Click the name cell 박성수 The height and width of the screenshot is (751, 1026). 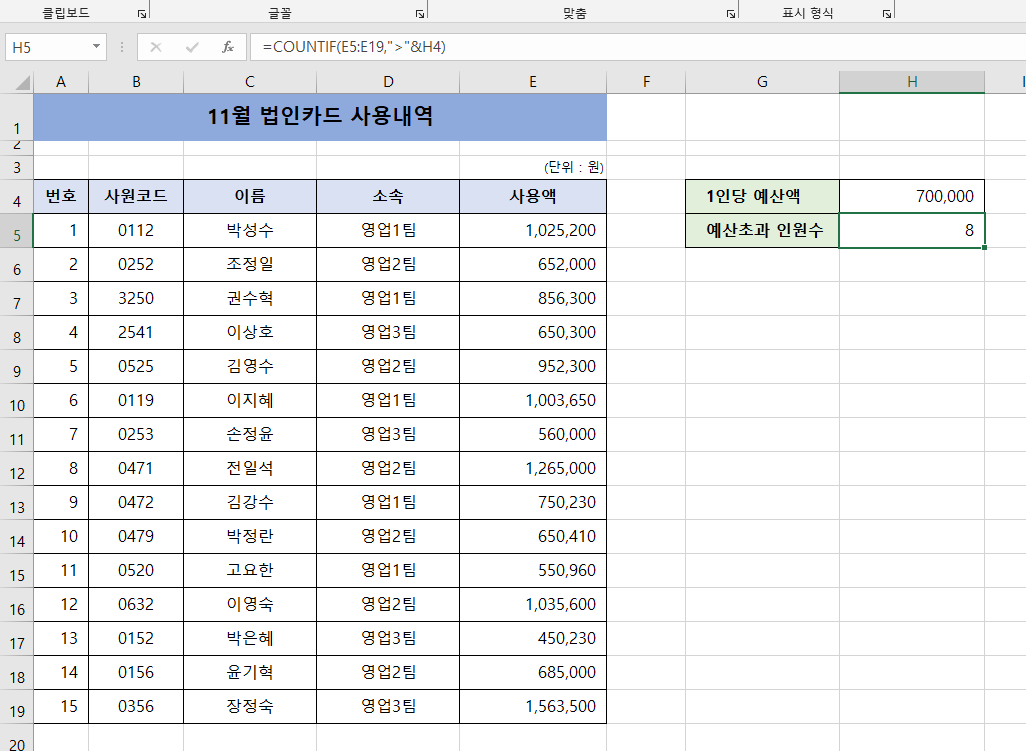(250, 230)
